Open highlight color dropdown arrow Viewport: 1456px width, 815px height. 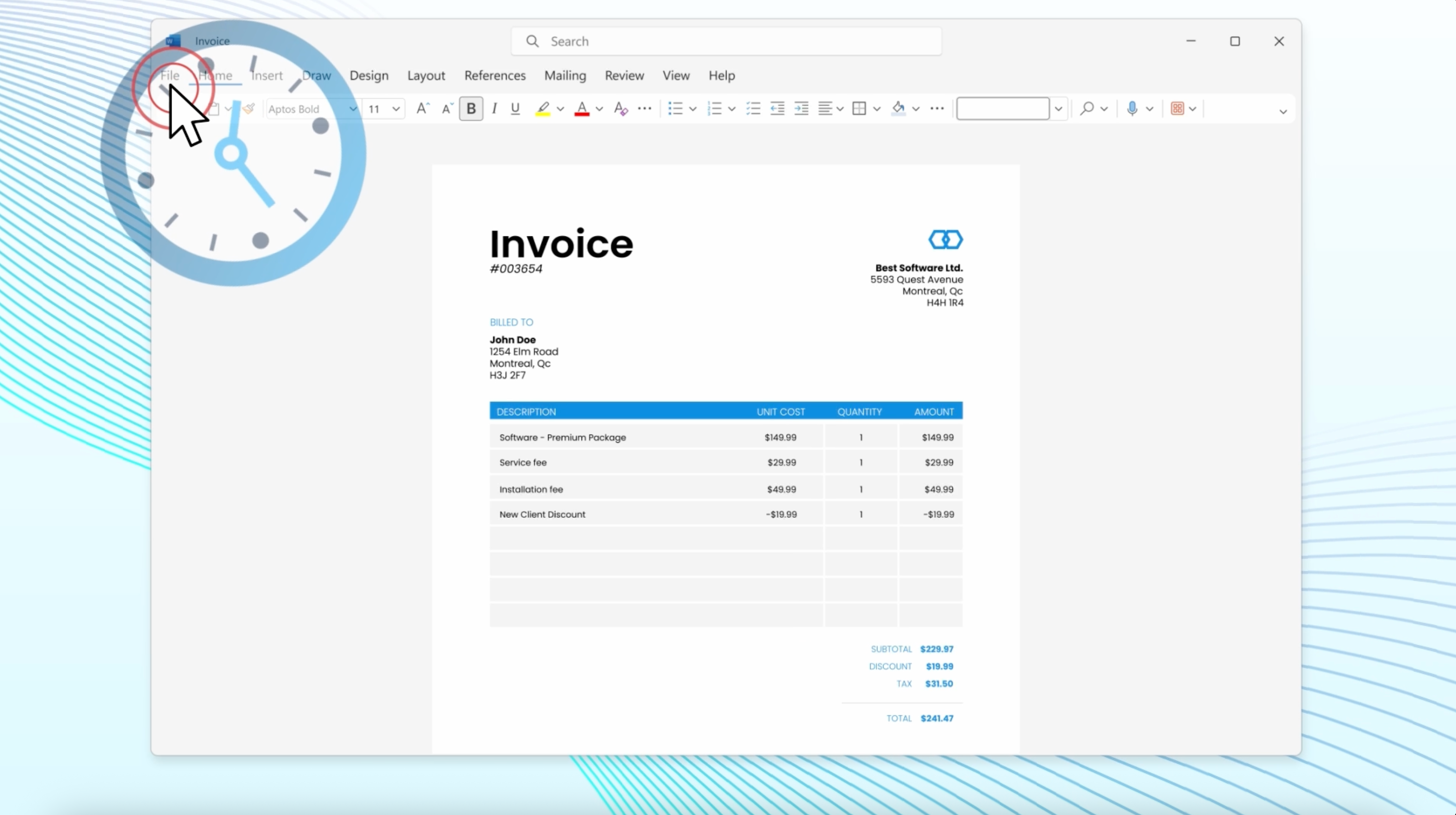[x=560, y=109]
